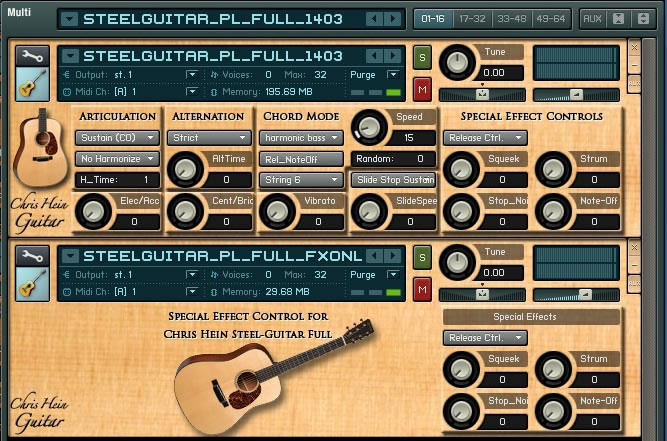This screenshot has height=441, width=667.
Task: Toggle the Slide Stop Sustain button
Action: pos(393,180)
